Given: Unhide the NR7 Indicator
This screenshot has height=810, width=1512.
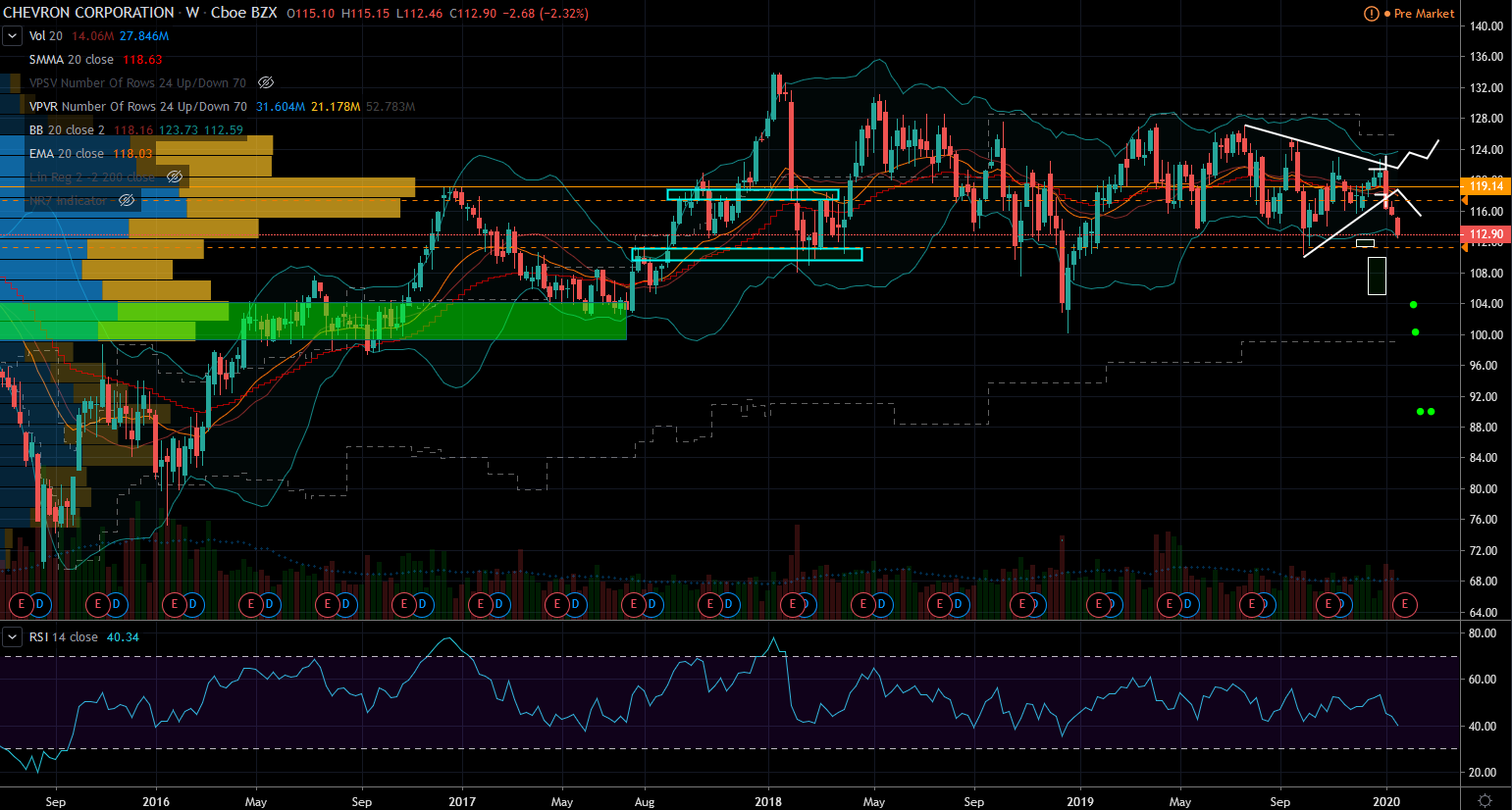Looking at the screenshot, I should click(127, 201).
